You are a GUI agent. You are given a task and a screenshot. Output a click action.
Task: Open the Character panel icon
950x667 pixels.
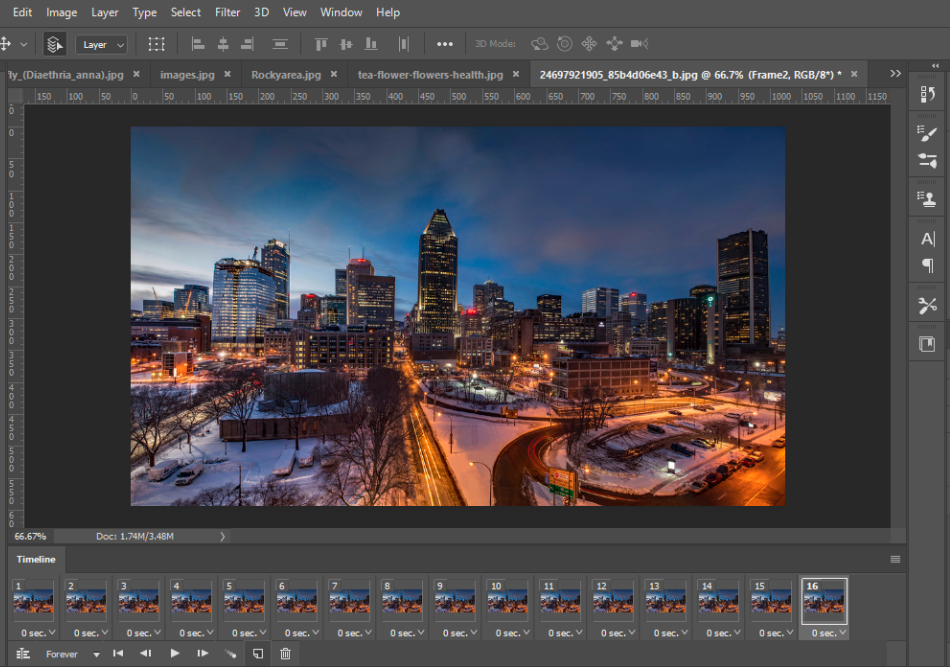pos(928,239)
